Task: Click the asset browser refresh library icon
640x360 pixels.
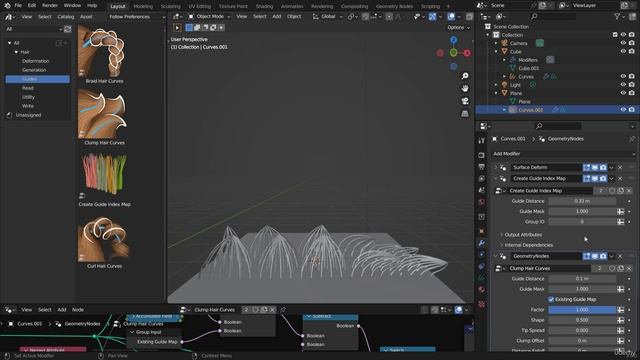Action: (x=68, y=29)
